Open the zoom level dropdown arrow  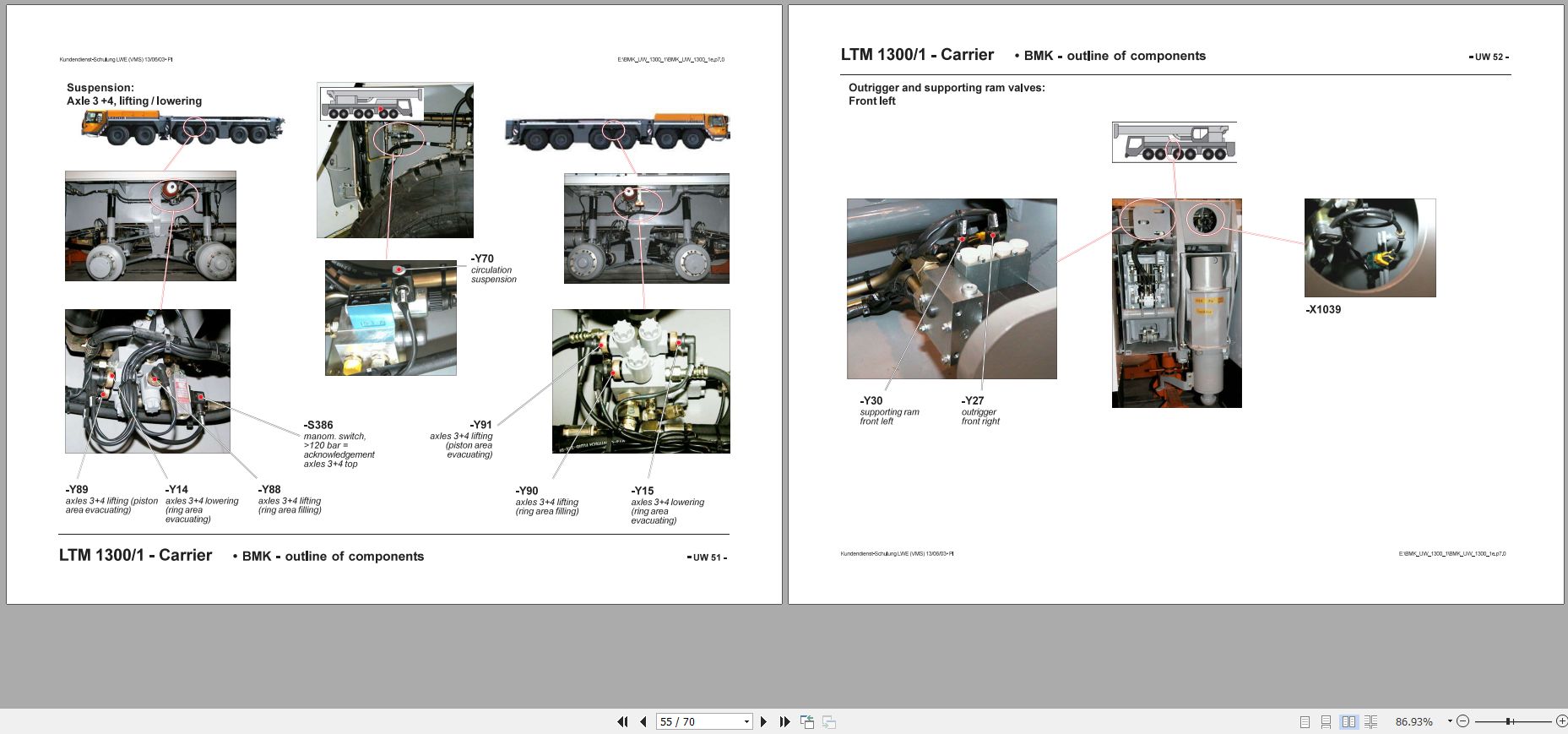[x=1450, y=721]
